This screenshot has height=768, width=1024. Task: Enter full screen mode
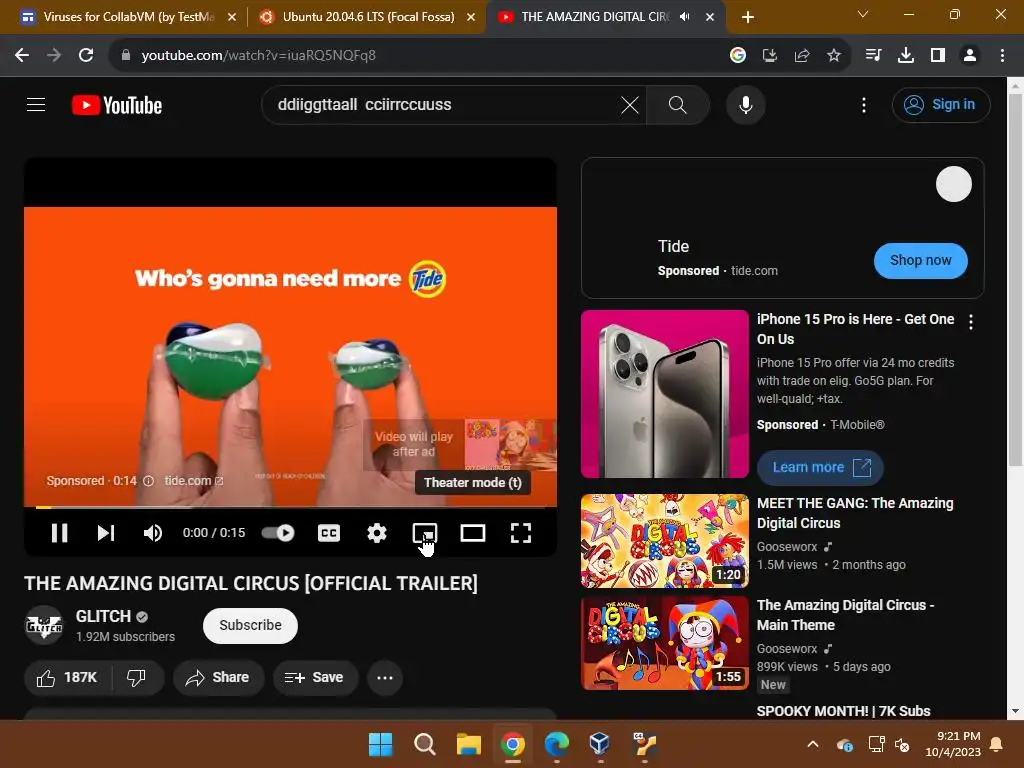click(x=520, y=533)
